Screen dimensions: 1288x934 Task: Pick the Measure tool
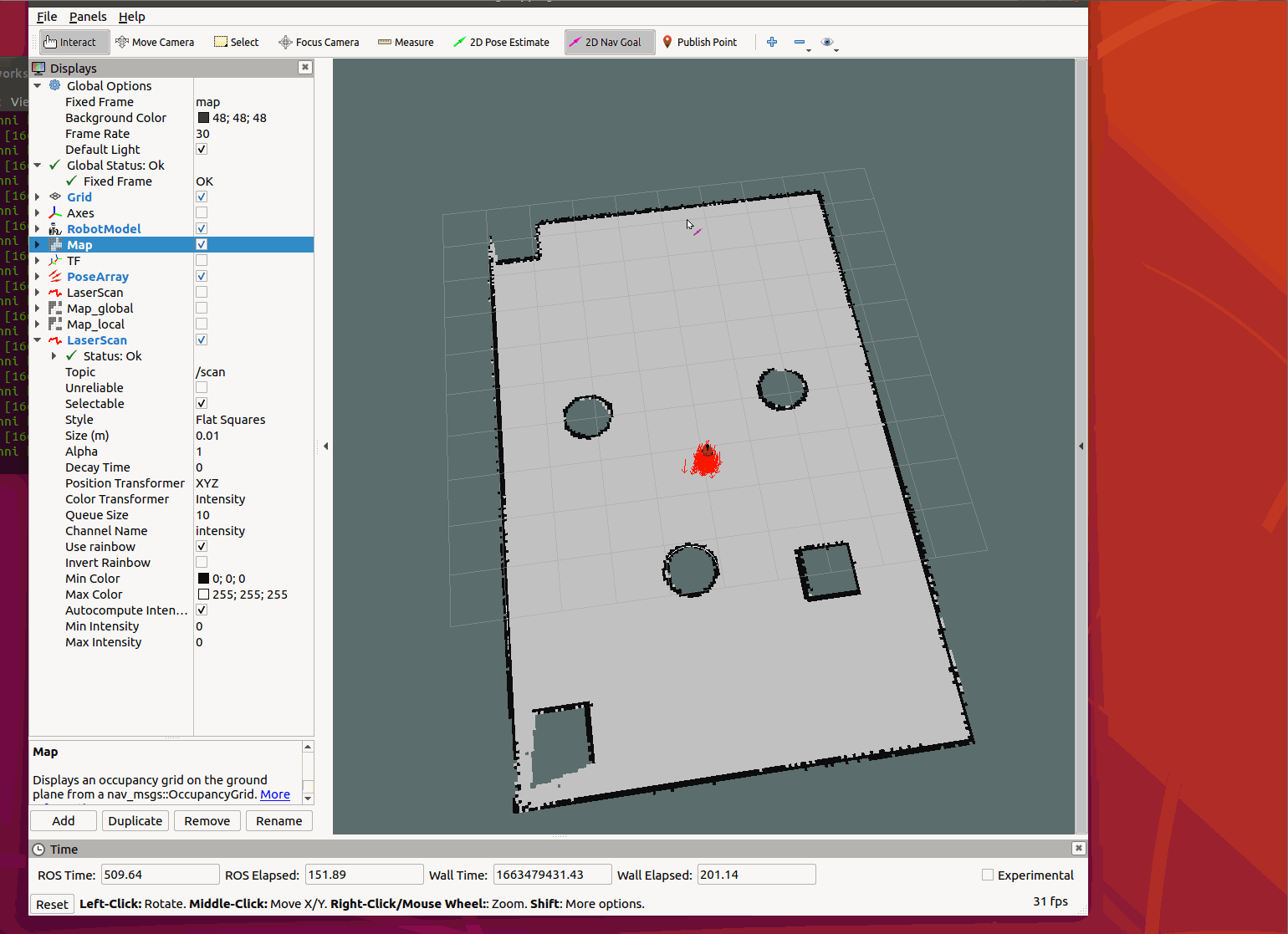pos(406,42)
